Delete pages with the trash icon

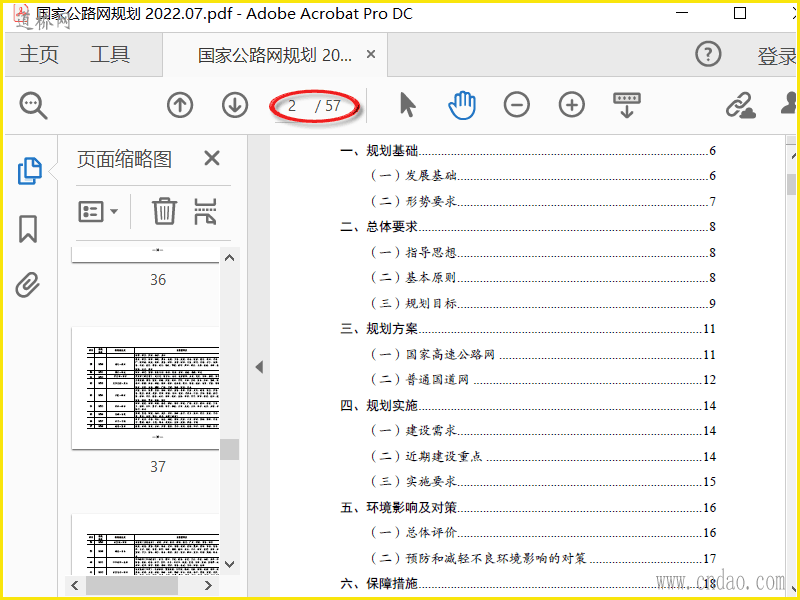pyautogui.click(x=164, y=211)
